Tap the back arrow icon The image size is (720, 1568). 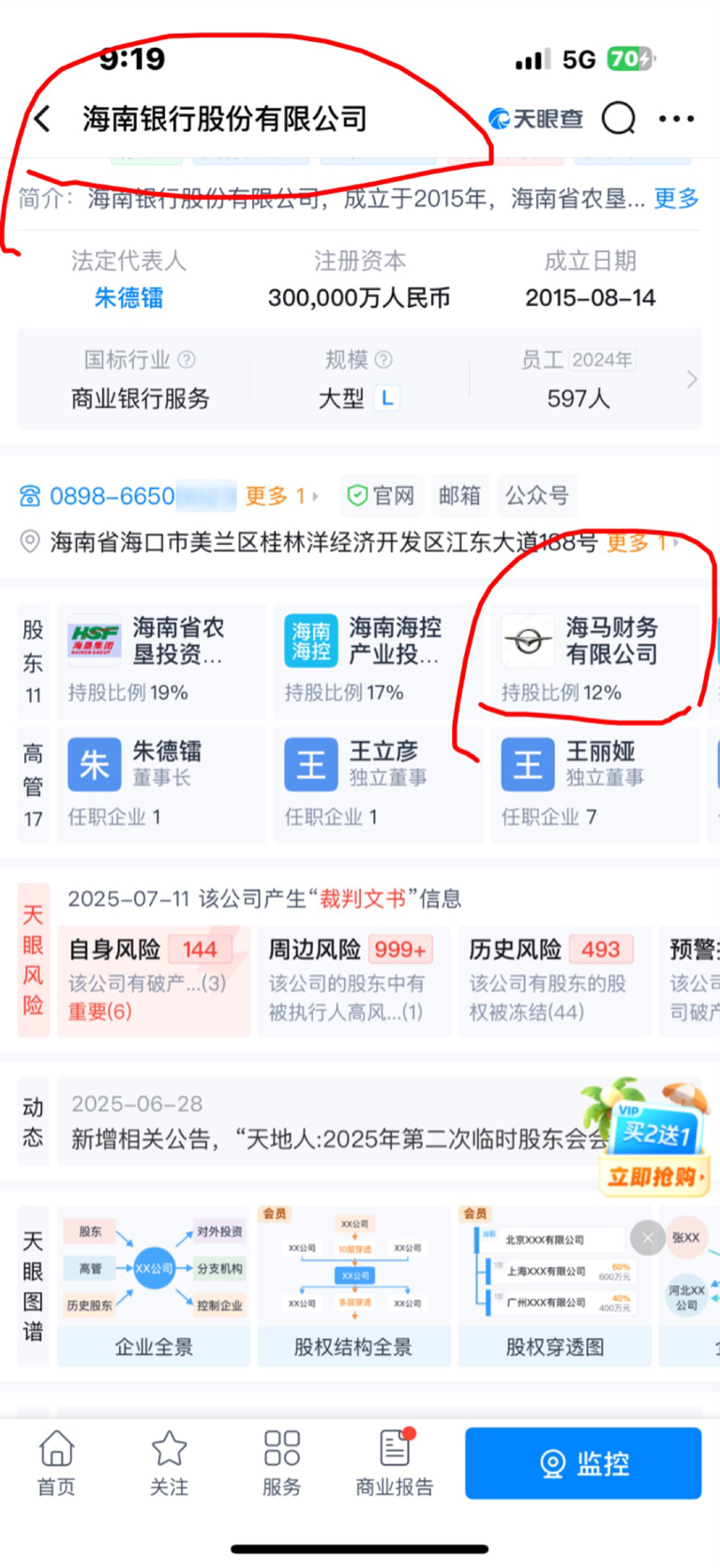coord(42,119)
